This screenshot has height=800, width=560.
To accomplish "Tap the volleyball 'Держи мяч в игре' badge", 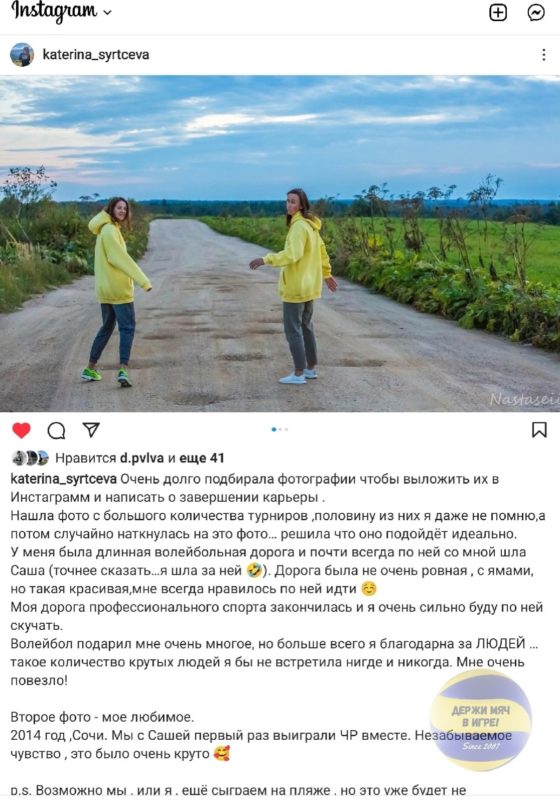I will coord(481,720).
